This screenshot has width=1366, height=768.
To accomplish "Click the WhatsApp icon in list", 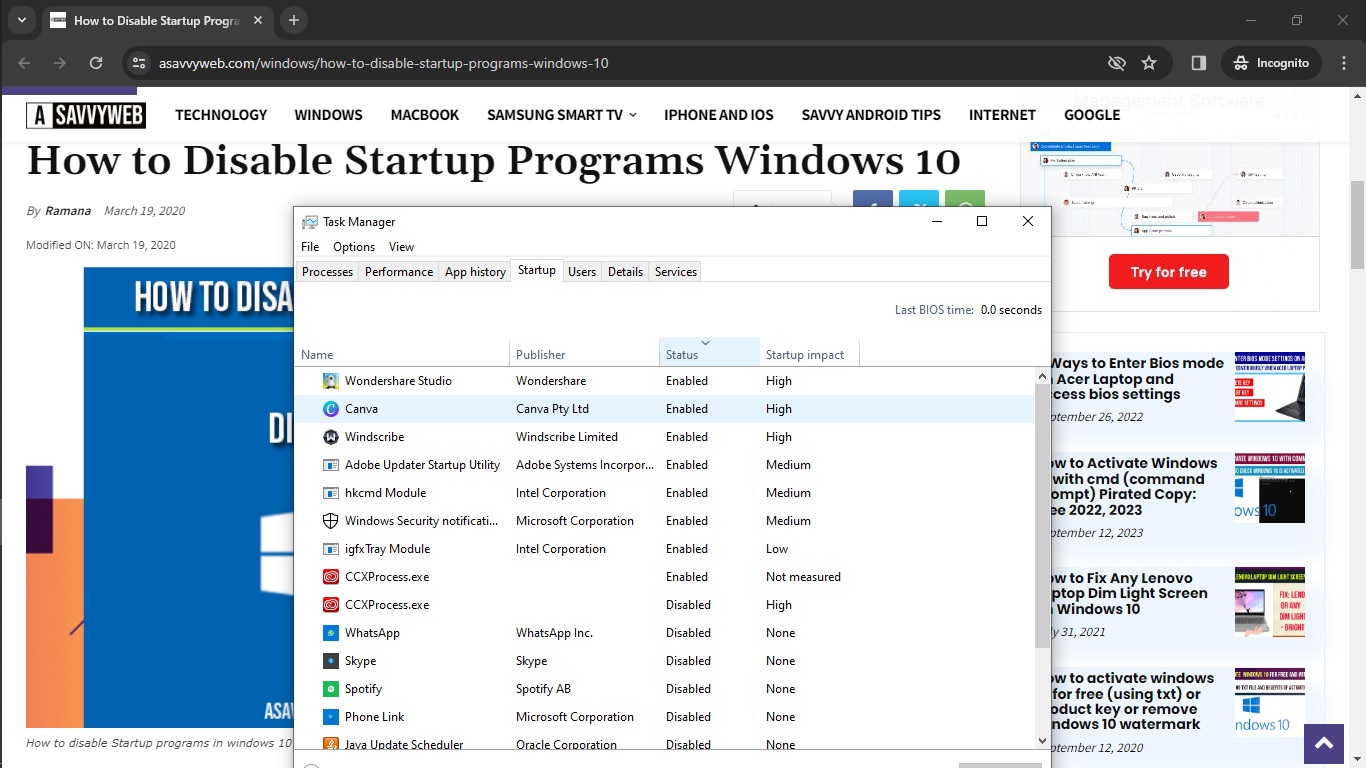I will click(331, 633).
